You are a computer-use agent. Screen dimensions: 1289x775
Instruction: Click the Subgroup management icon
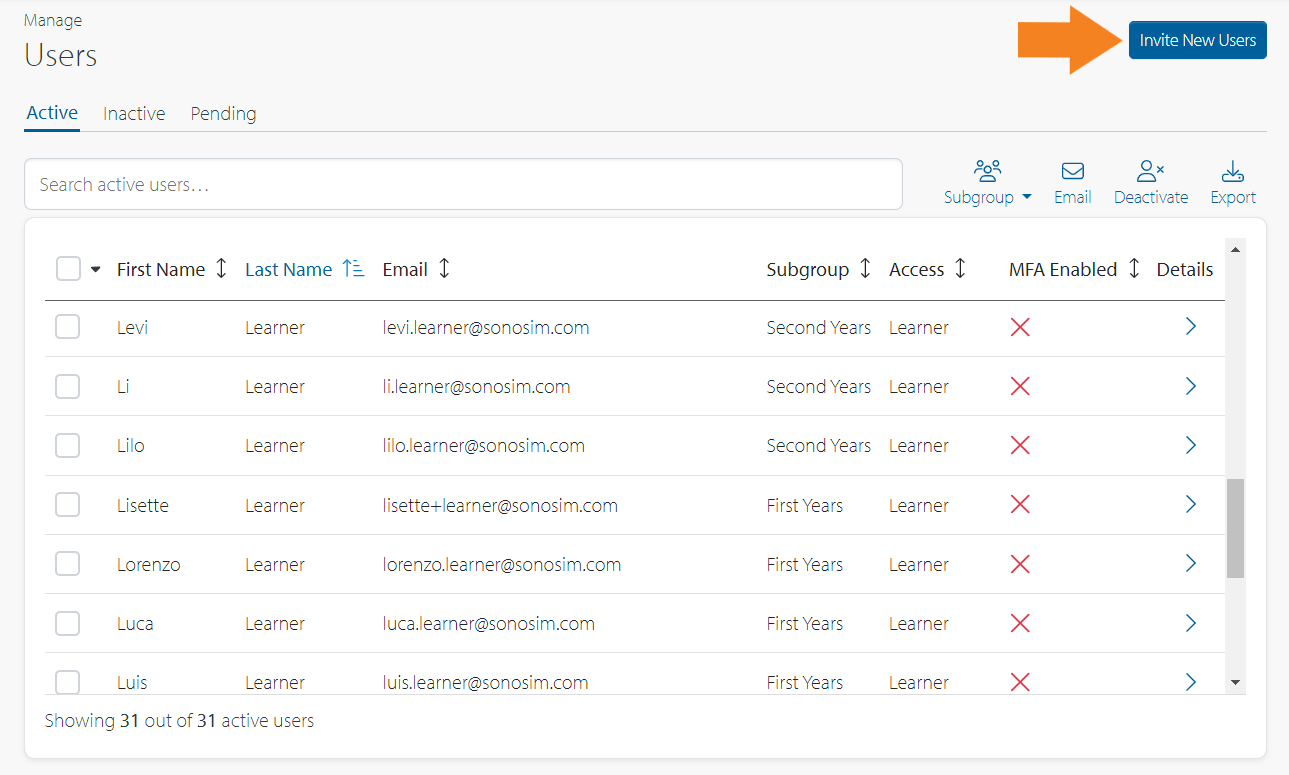pyautogui.click(x=986, y=170)
